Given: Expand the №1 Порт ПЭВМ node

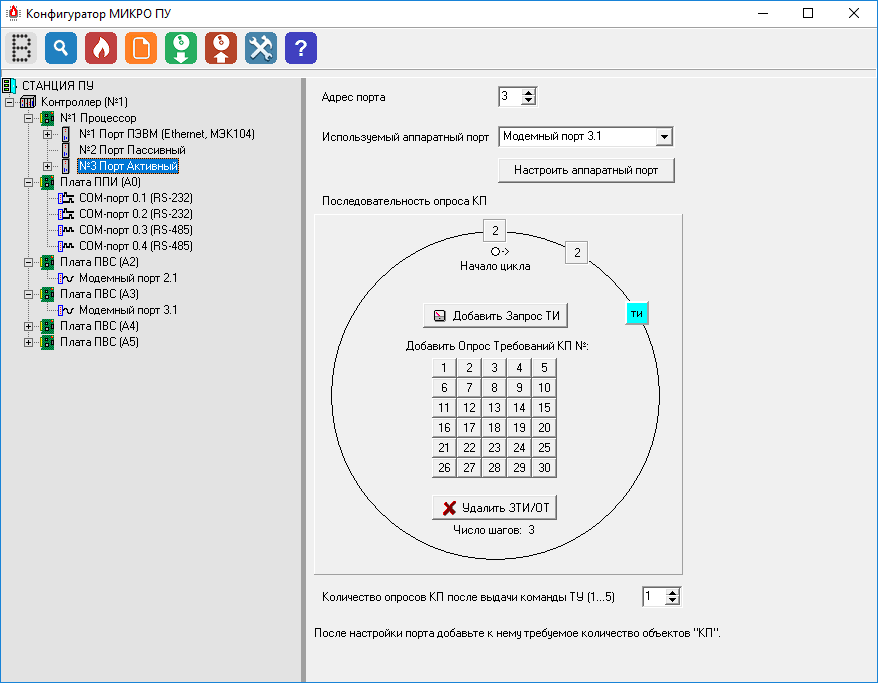Looking at the screenshot, I should pos(47,134).
